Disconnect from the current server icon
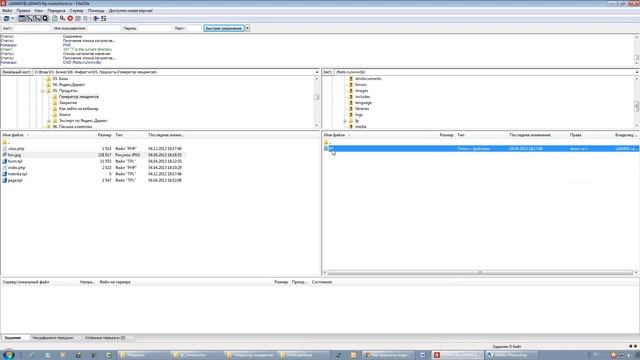This screenshot has height=360, width=640. pyautogui.click(x=78, y=18)
